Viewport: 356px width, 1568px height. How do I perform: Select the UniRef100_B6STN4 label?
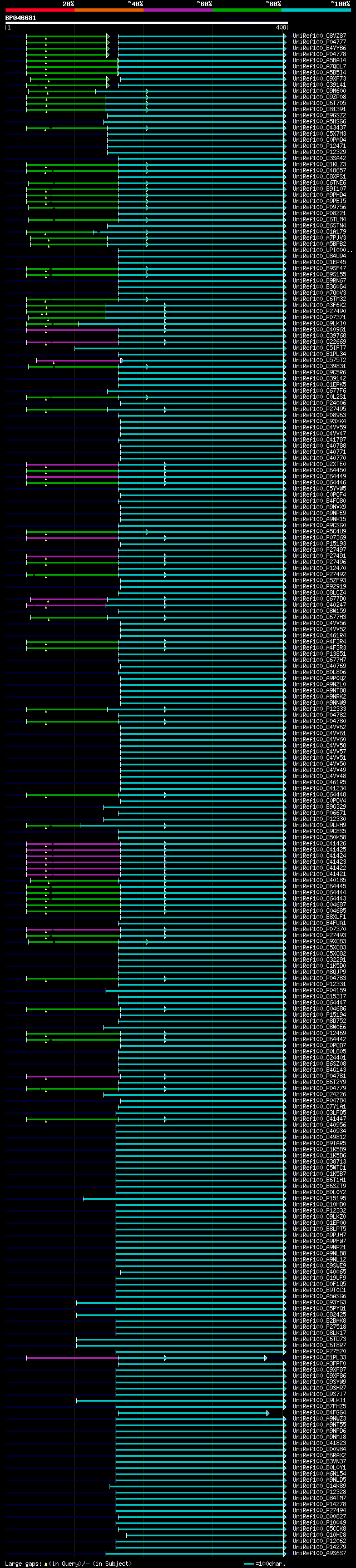click(x=319, y=226)
